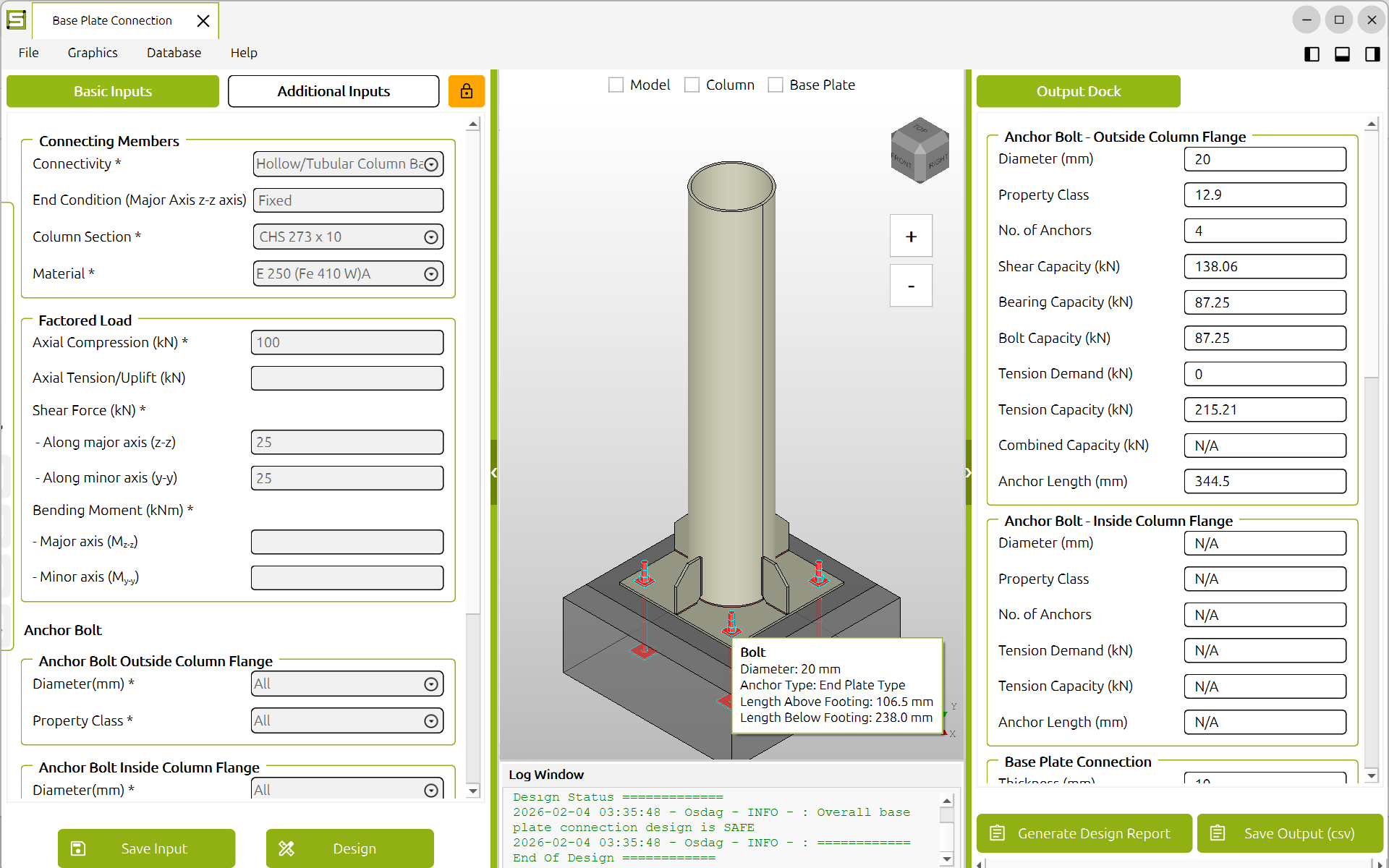Click the Tension Demand output value 0
This screenshot has height=868, width=1389.
[x=1265, y=374]
